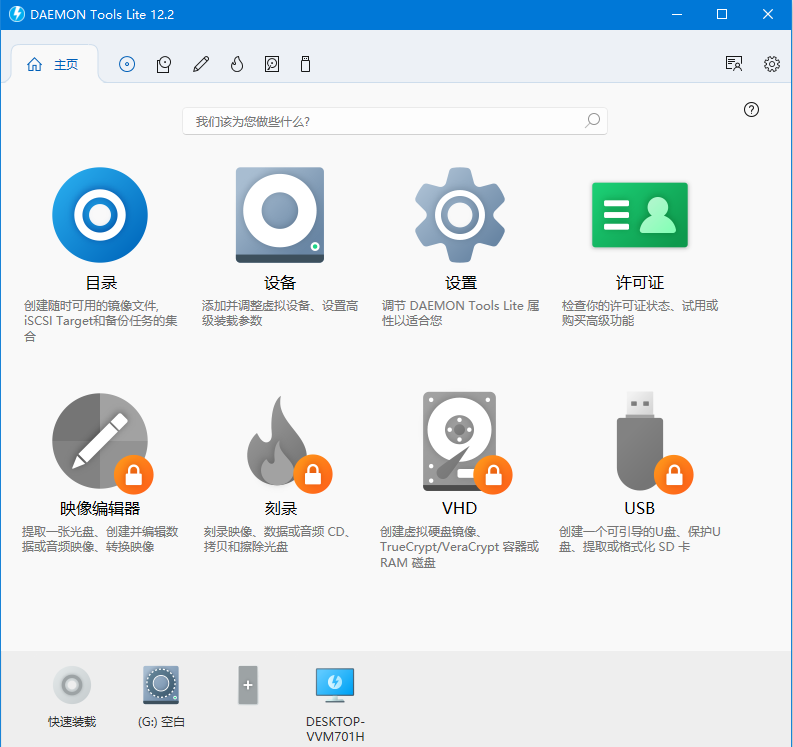Open the 刻录 (Burn) flame tile
The height and width of the screenshot is (747, 793).
pos(280,441)
